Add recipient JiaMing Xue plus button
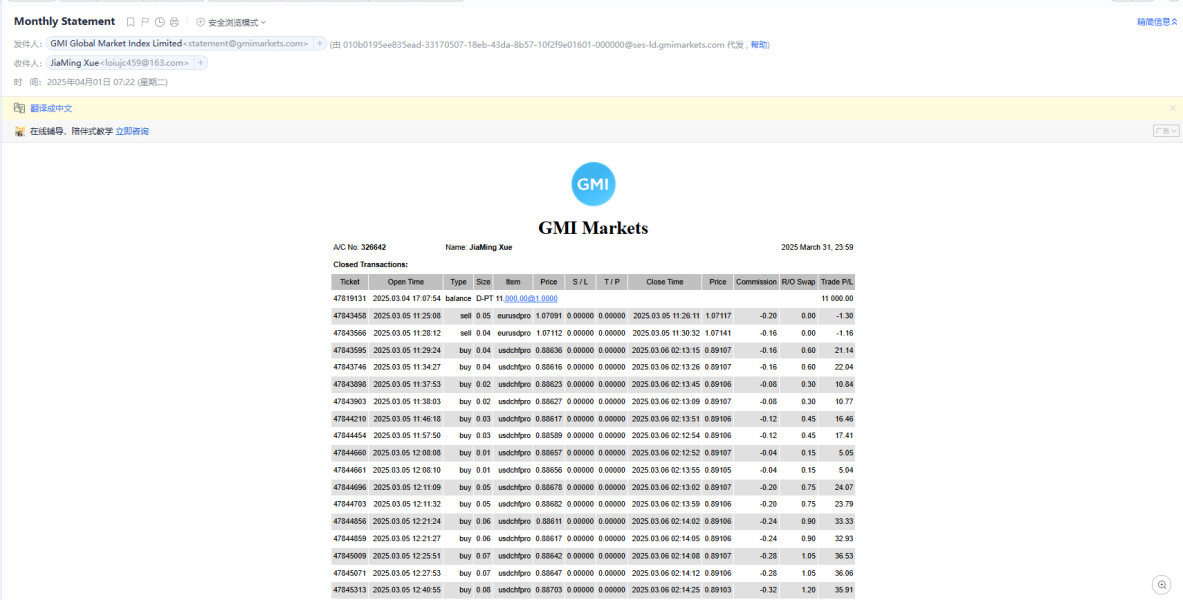This screenshot has width=1183, height=600. coord(200,63)
